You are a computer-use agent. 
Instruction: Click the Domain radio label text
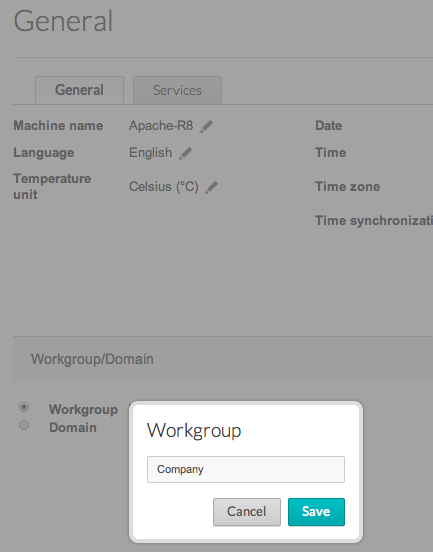[73, 427]
